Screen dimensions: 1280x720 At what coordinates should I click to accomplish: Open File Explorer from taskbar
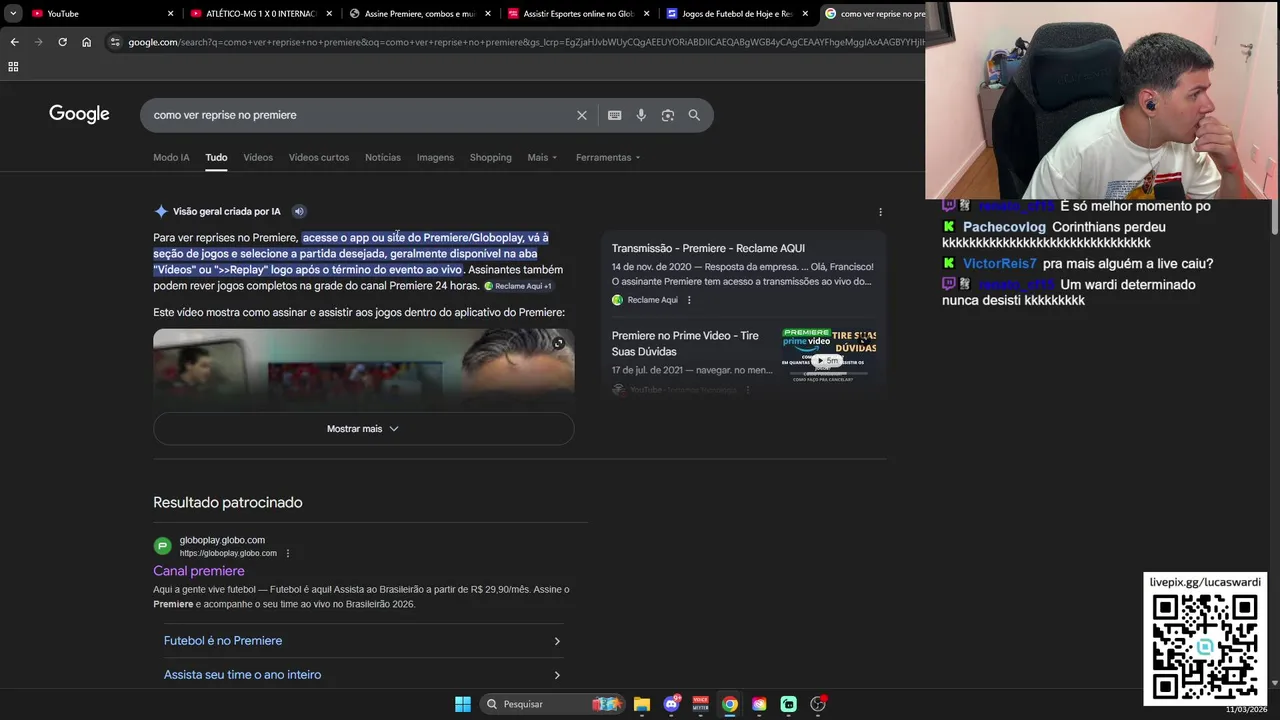point(642,704)
